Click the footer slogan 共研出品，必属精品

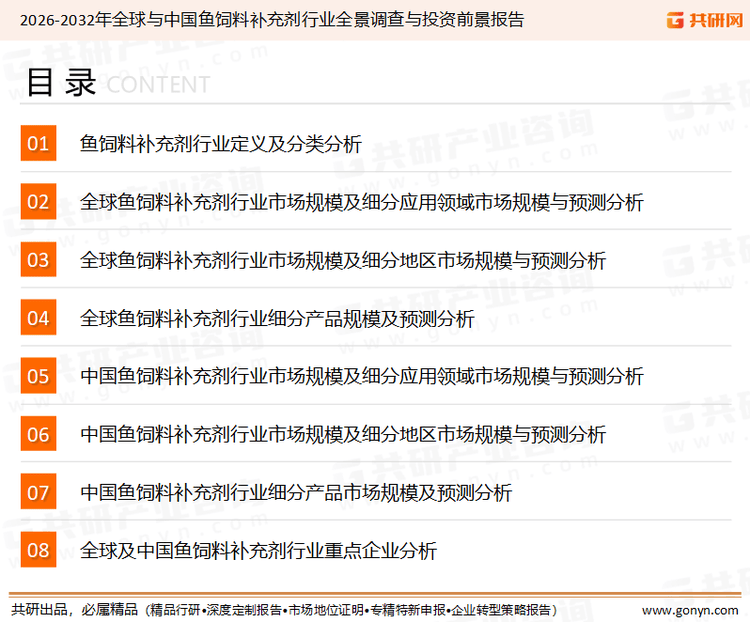75,610
